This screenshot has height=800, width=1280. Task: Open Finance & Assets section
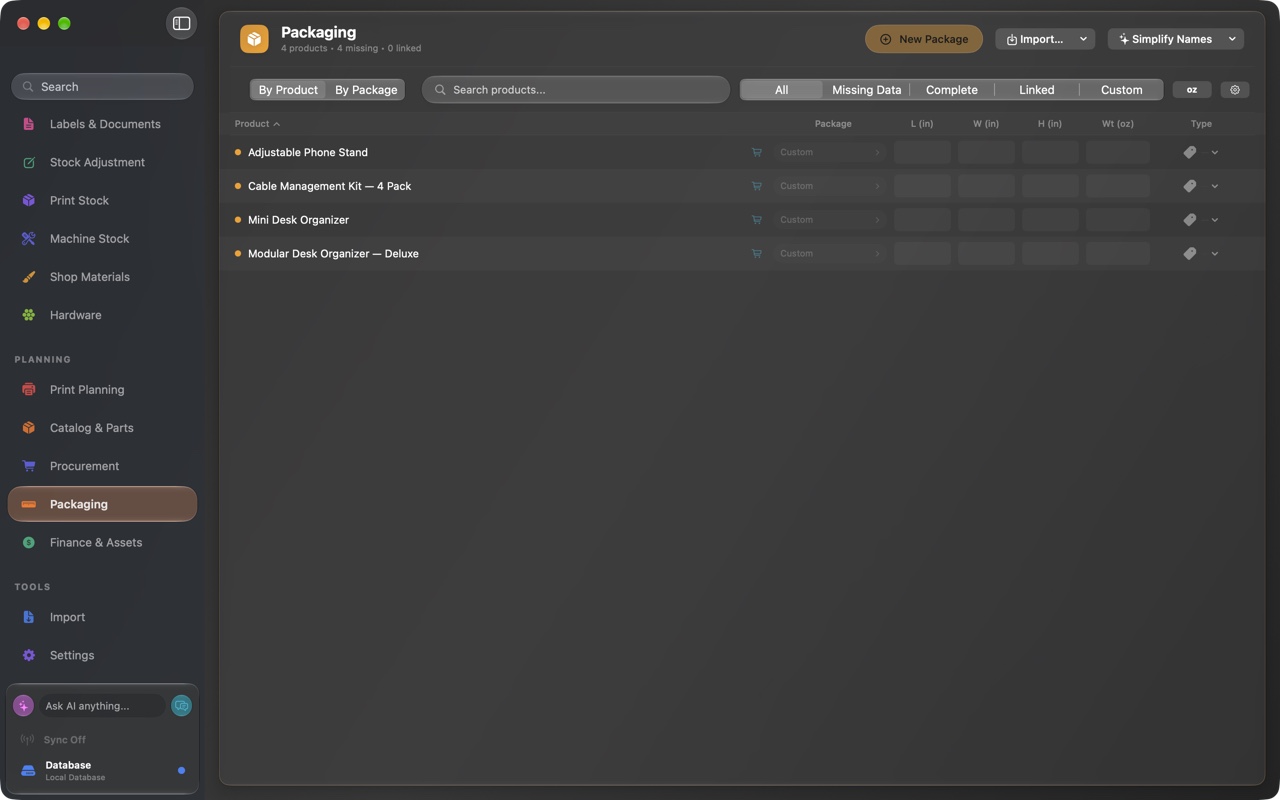102,543
